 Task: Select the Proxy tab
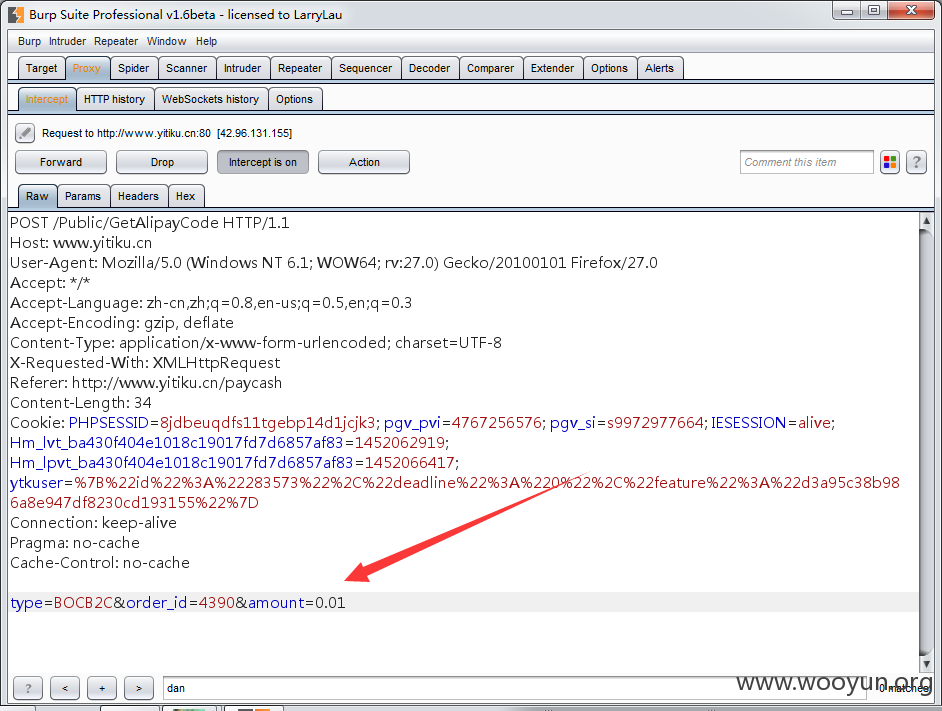pos(87,69)
